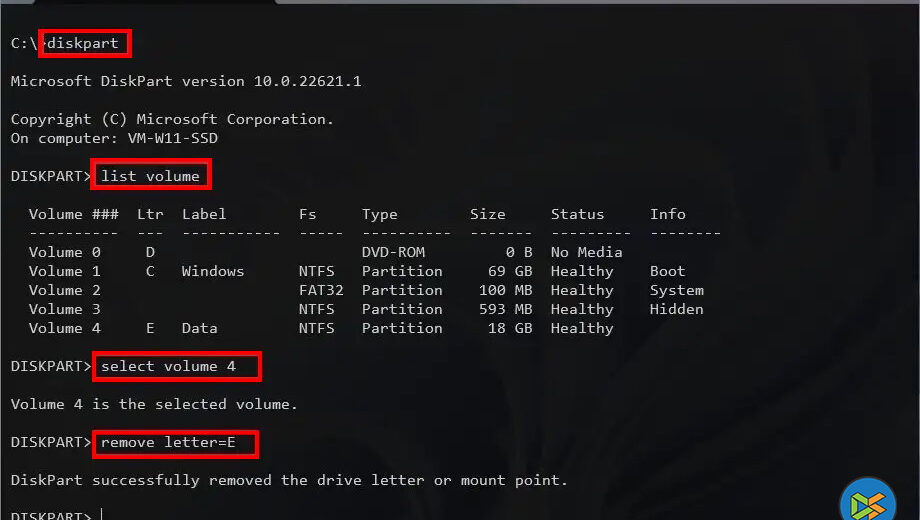This screenshot has height=520, width=920.
Task: Click the Volume 1 Windows row label
Action: [x=212, y=271]
